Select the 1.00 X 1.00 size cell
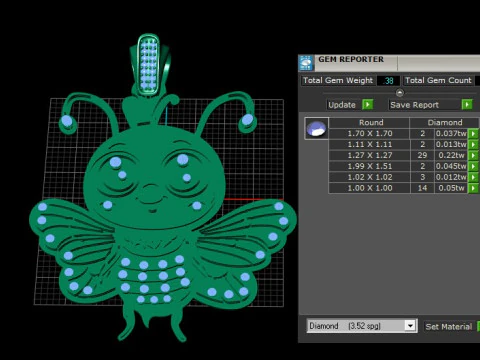480x360 pixels. (x=370, y=188)
